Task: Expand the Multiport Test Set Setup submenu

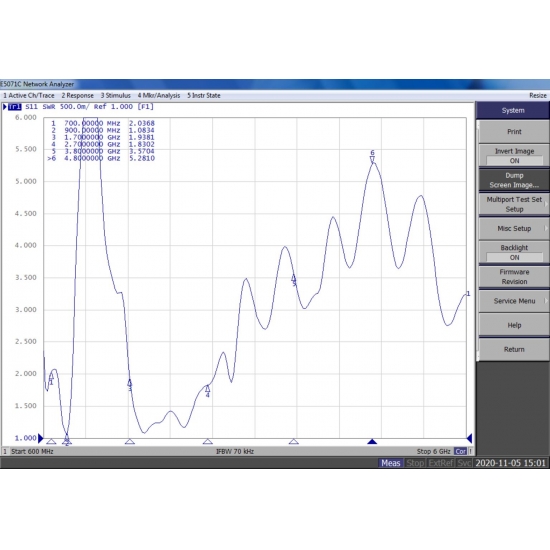Action: pos(514,204)
